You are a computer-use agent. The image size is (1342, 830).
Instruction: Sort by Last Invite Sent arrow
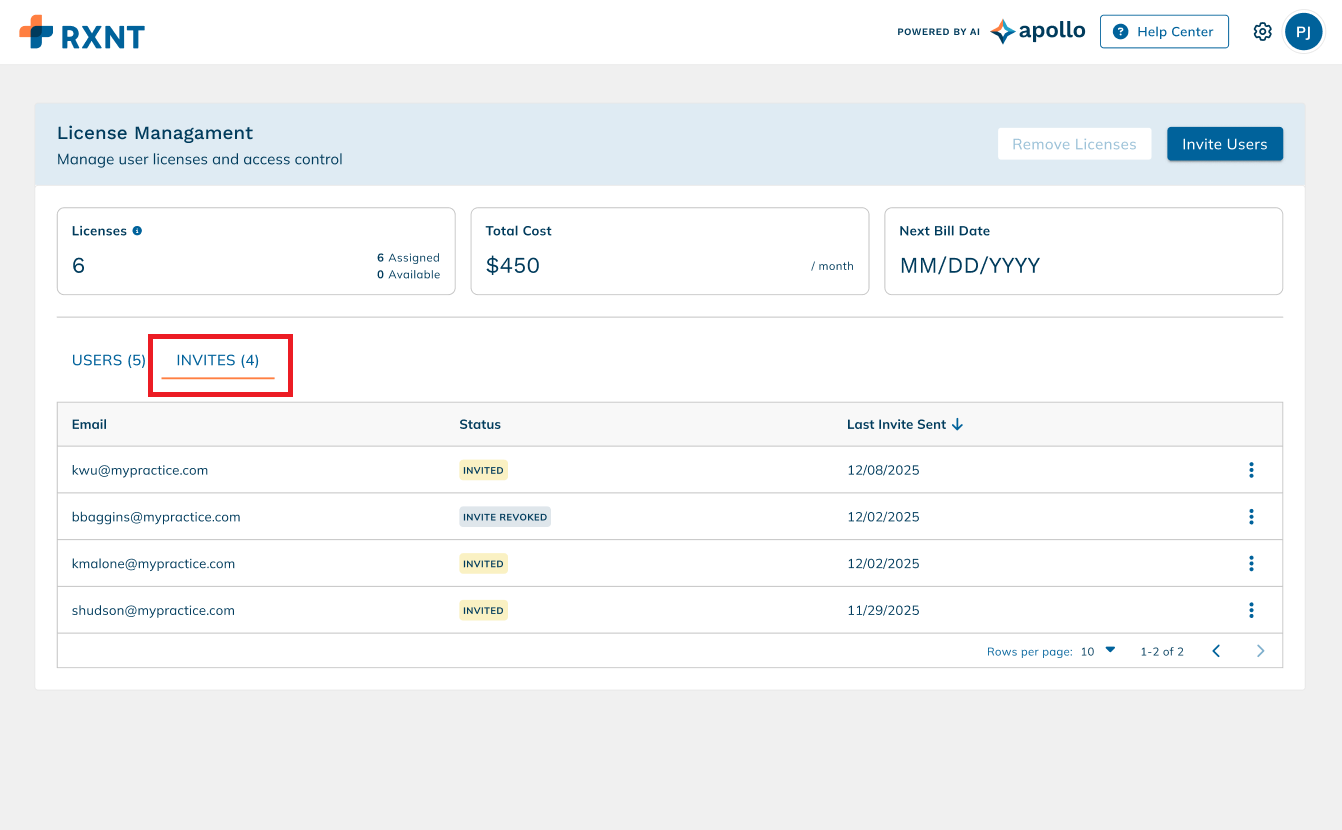click(x=957, y=424)
